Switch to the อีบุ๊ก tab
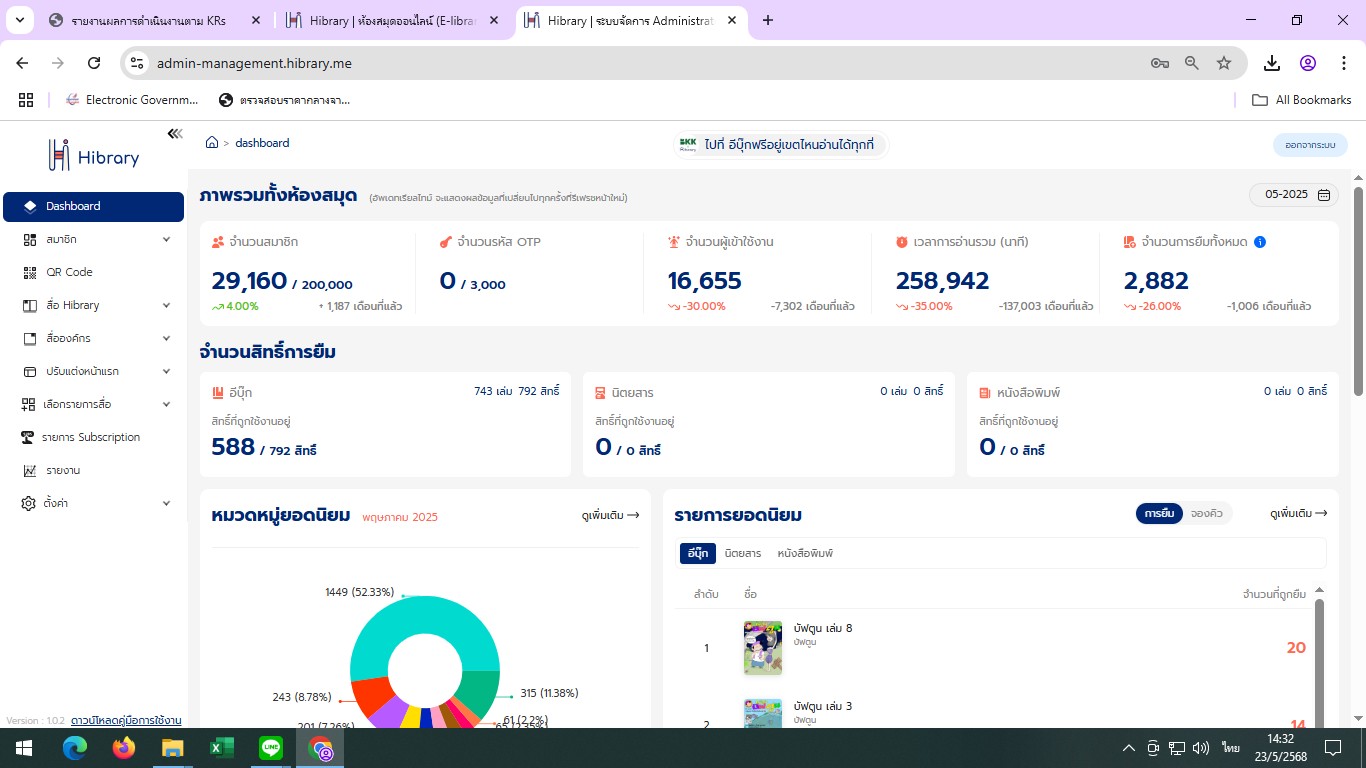1366x768 pixels. (698, 553)
